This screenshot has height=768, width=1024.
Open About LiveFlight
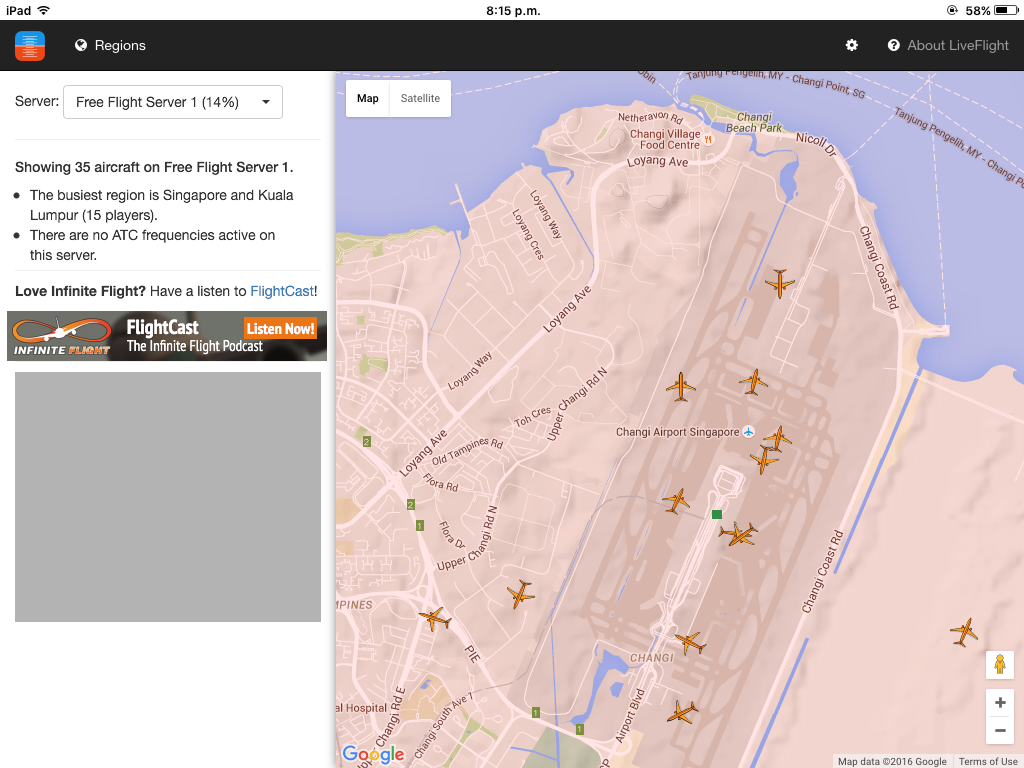point(948,45)
